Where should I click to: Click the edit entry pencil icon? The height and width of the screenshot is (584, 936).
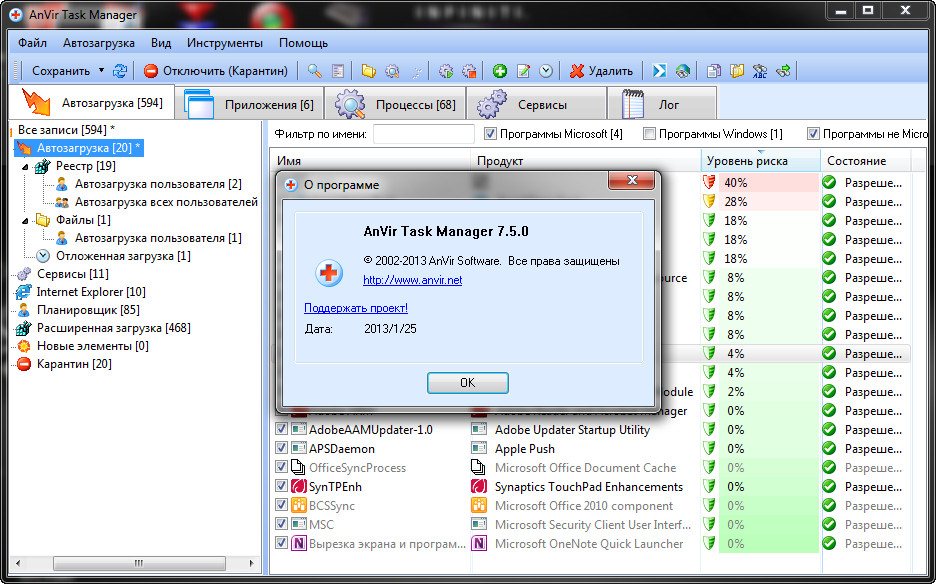(x=523, y=71)
